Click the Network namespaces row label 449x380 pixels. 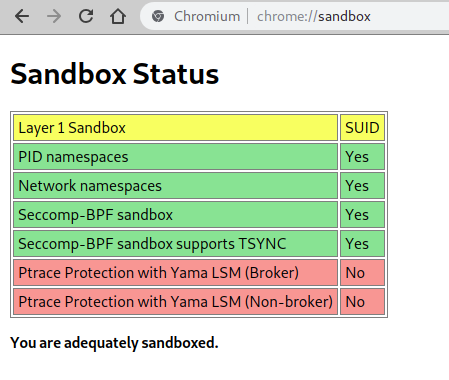coord(176,186)
